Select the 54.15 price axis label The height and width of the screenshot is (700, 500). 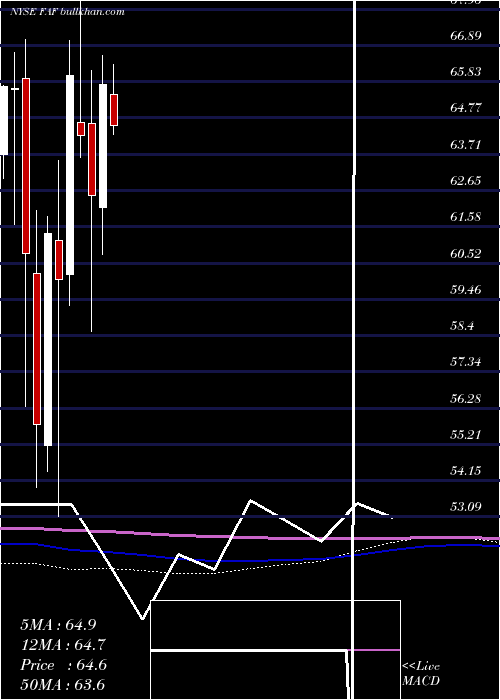(x=466, y=471)
